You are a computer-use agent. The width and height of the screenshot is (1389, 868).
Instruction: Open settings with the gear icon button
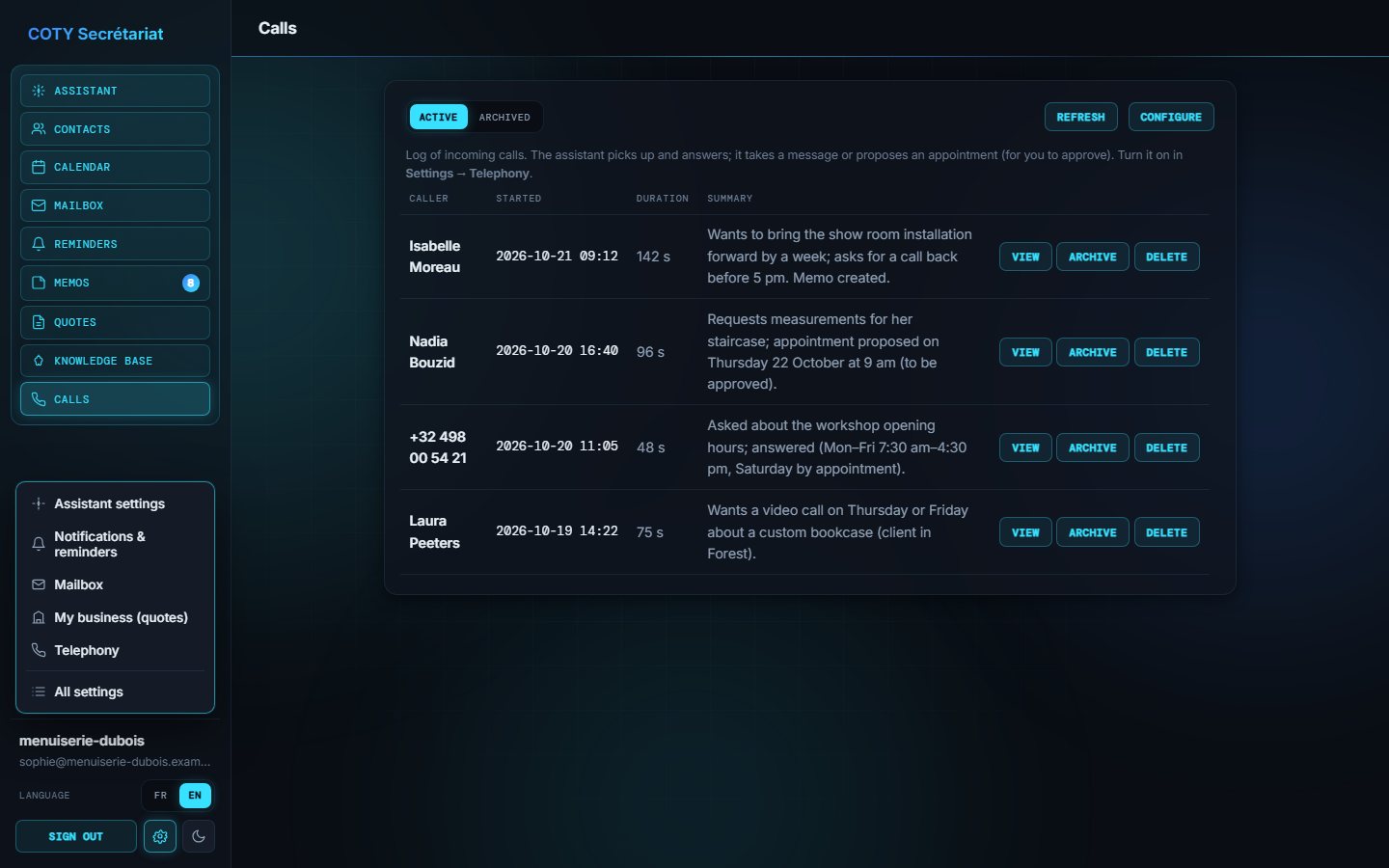point(160,836)
